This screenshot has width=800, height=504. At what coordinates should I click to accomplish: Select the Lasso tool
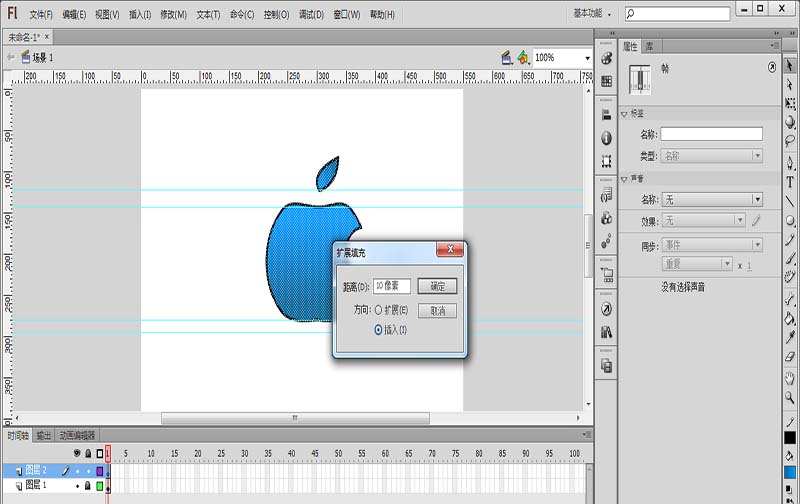[790, 140]
